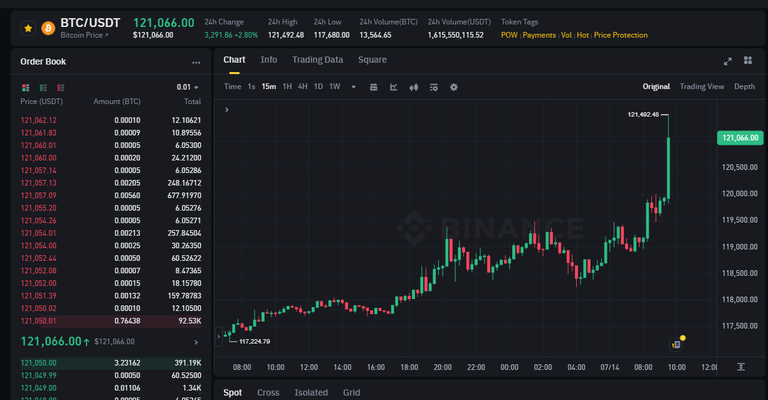Select the Time interval option
The width and height of the screenshot is (768, 400).
pos(233,87)
